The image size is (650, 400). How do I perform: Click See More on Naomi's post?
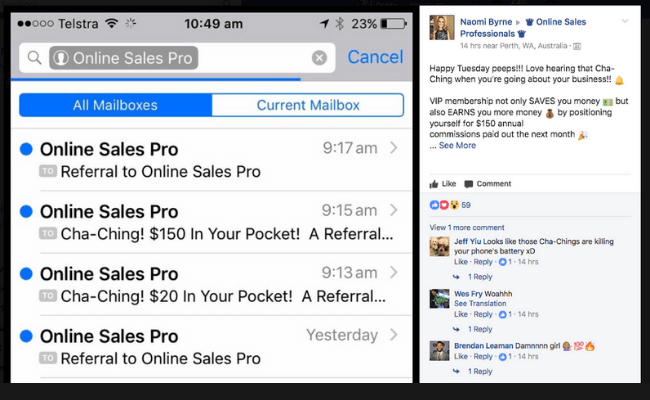click(x=457, y=145)
